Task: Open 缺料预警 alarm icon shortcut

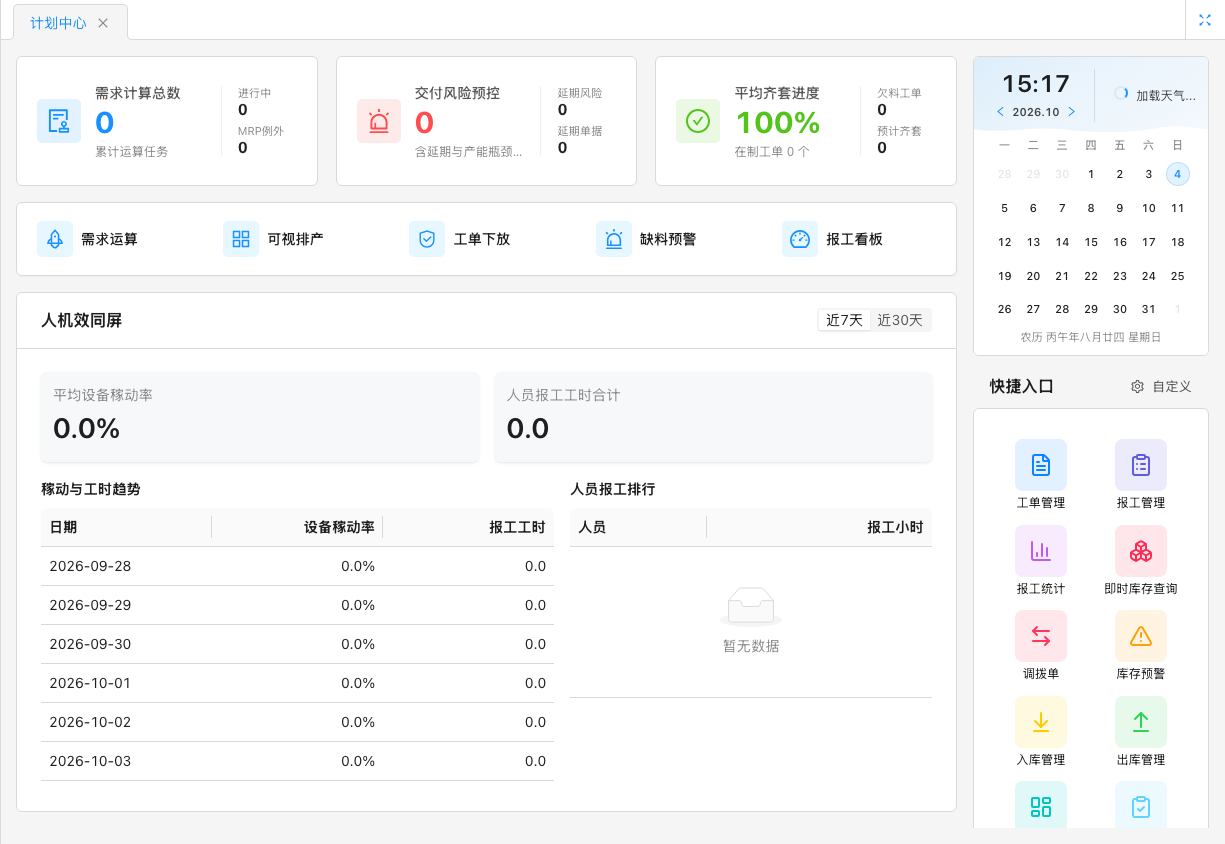Action: click(613, 239)
